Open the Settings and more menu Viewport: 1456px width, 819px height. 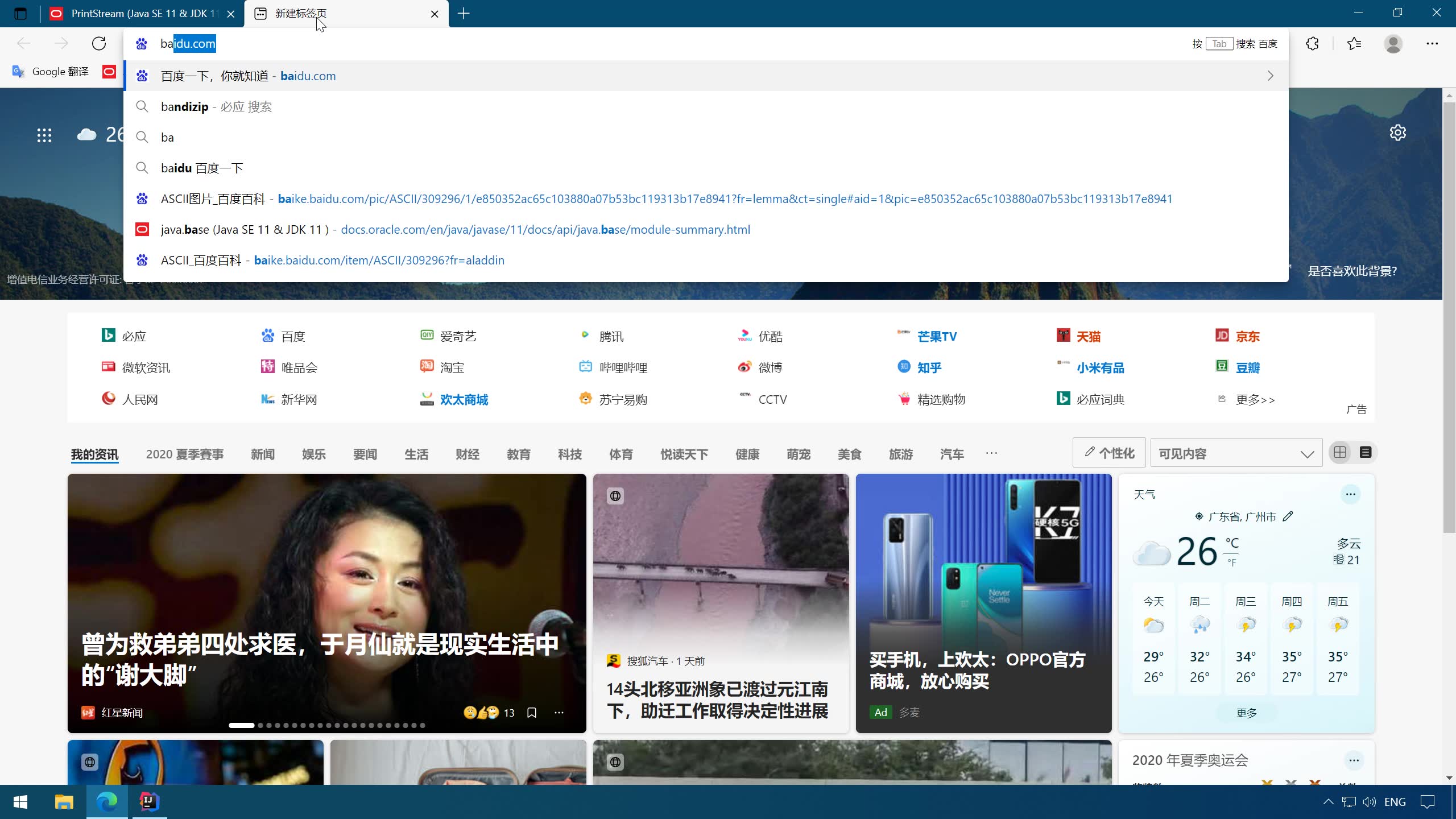[1432, 44]
